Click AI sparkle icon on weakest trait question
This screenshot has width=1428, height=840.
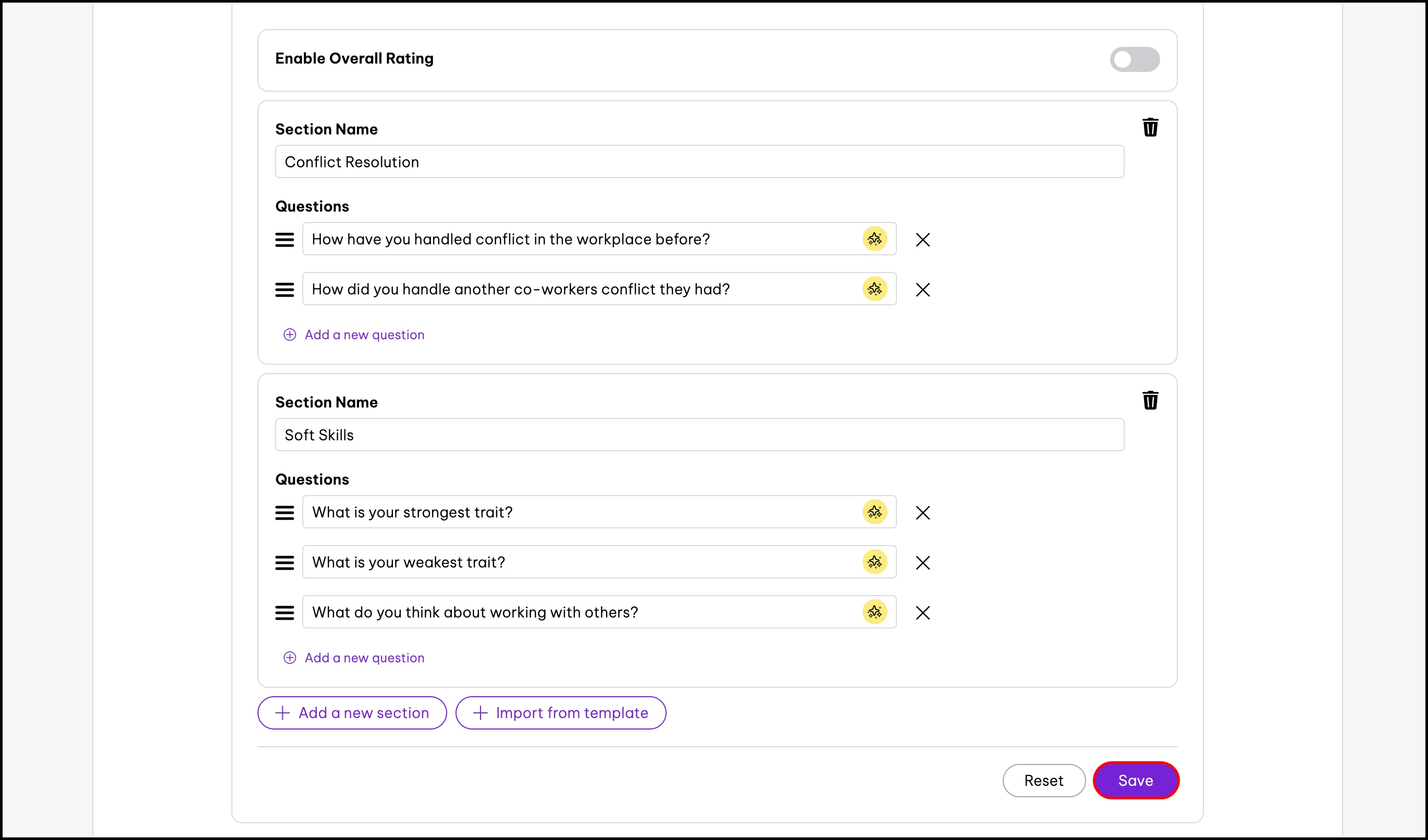(875, 562)
